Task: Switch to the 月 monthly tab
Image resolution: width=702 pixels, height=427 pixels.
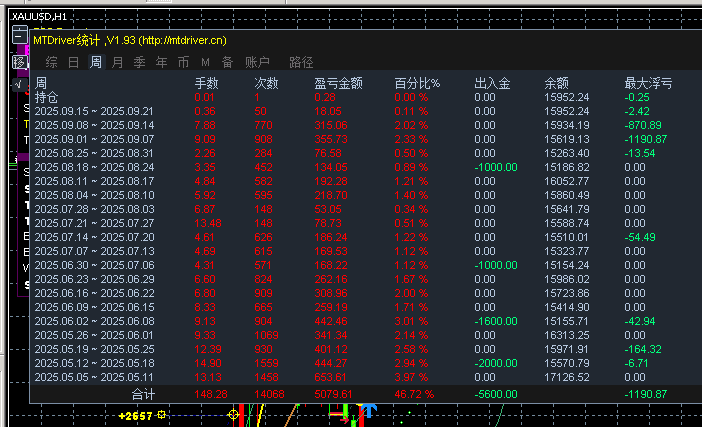Action: [x=117, y=62]
